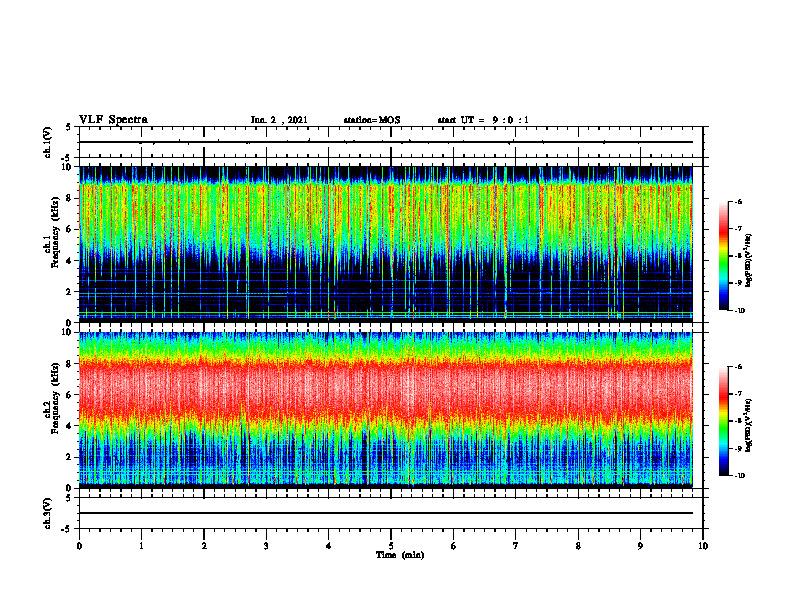Click the "VLF Spectra" plot title
The image size is (792, 612).
tap(113, 120)
